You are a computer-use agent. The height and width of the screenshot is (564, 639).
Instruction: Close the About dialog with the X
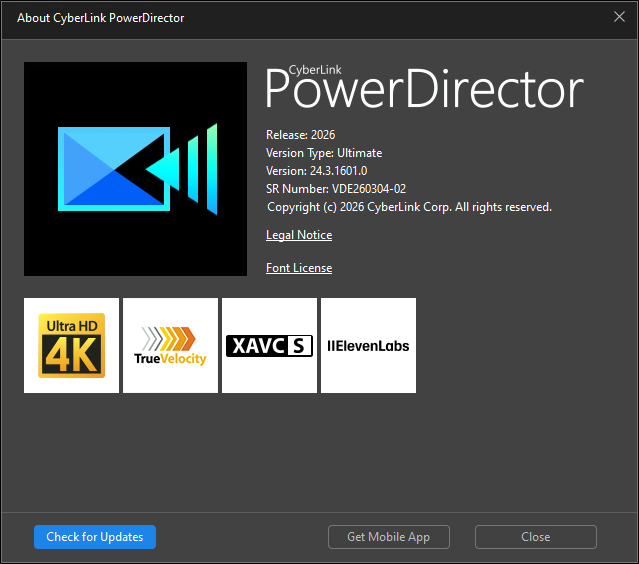click(619, 17)
